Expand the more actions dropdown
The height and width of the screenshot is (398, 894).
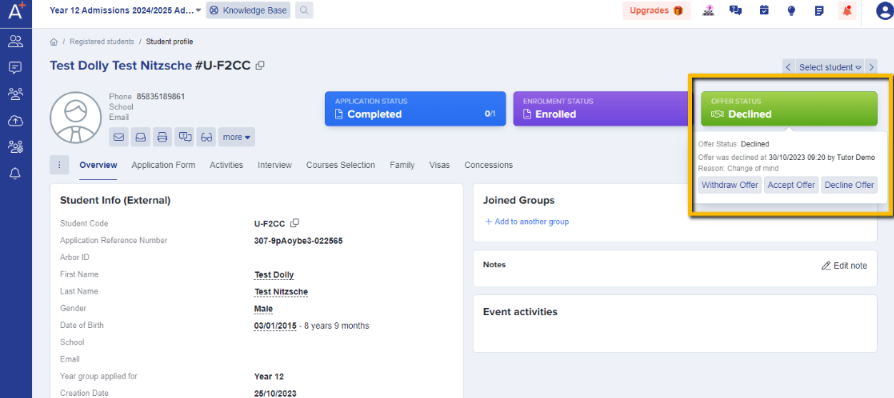[x=236, y=137]
